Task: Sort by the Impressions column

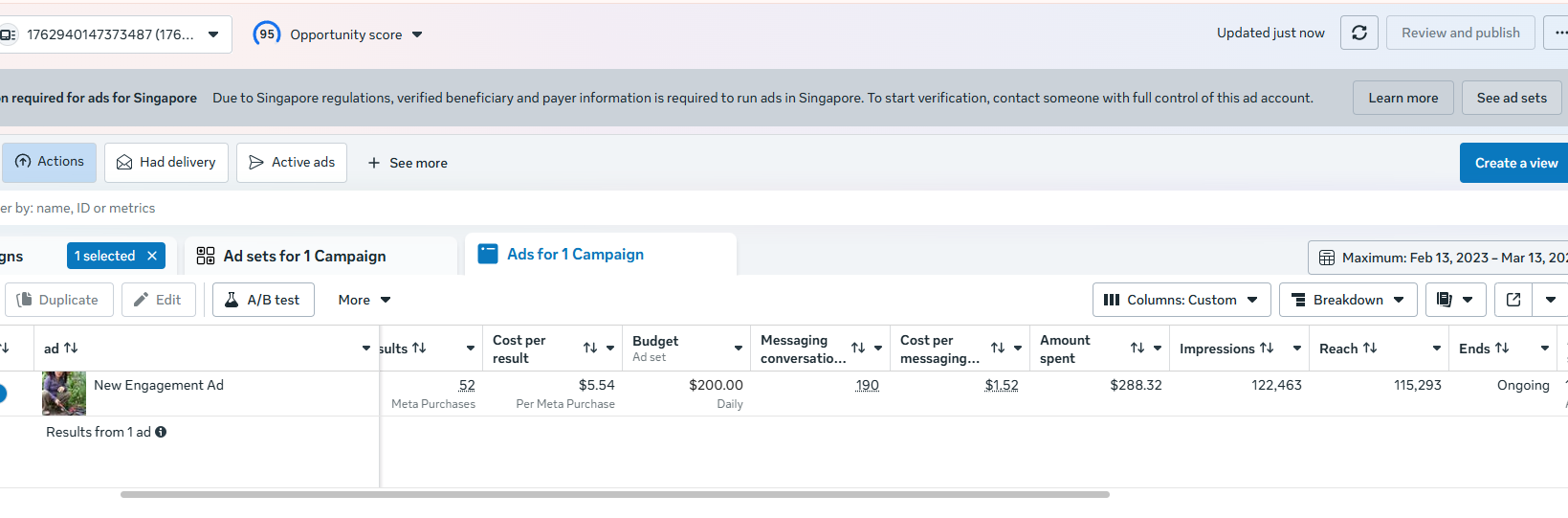Action: tap(1267, 349)
